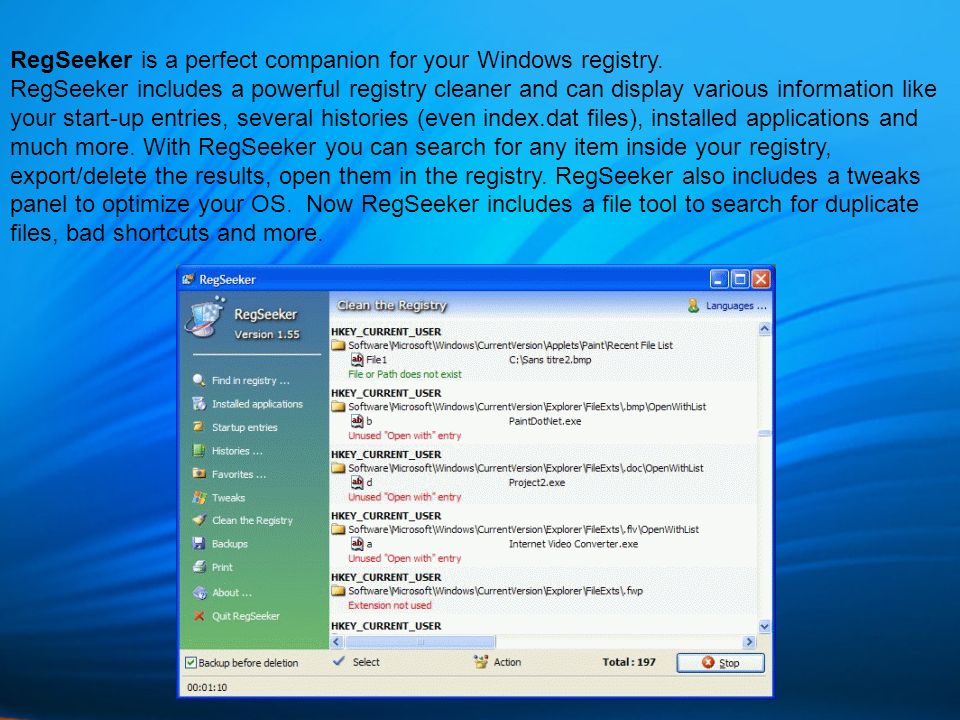Viewport: 960px width, 720px height.
Task: Click the Startup entries icon
Action: pyautogui.click(x=198, y=427)
